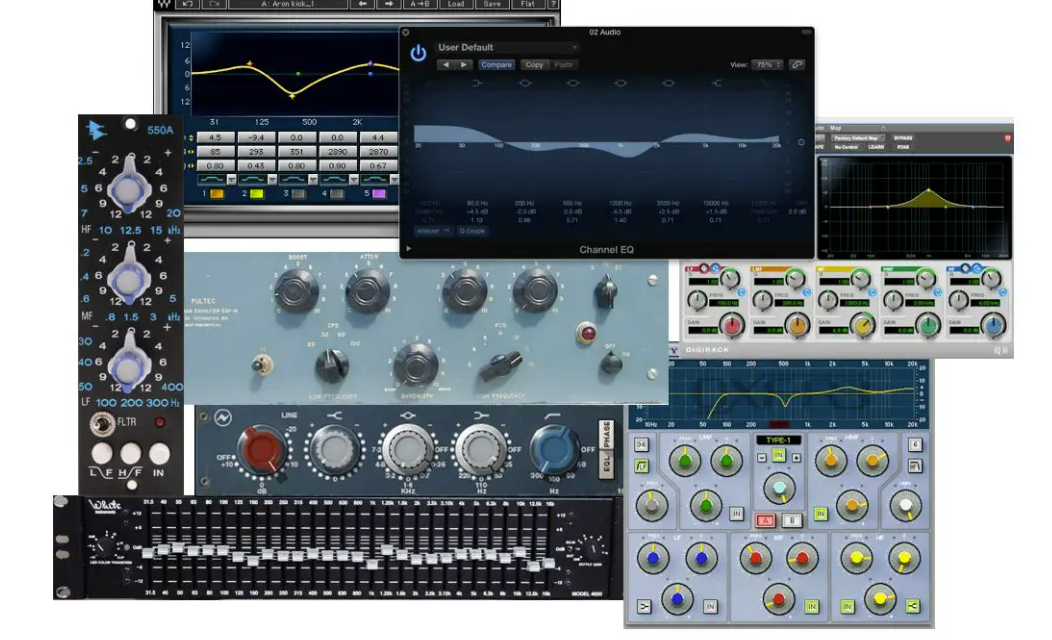Image resolution: width=1052 pixels, height=640 pixels.
Task: Toggle the EQL button on Neve EQ
Action: [607, 464]
